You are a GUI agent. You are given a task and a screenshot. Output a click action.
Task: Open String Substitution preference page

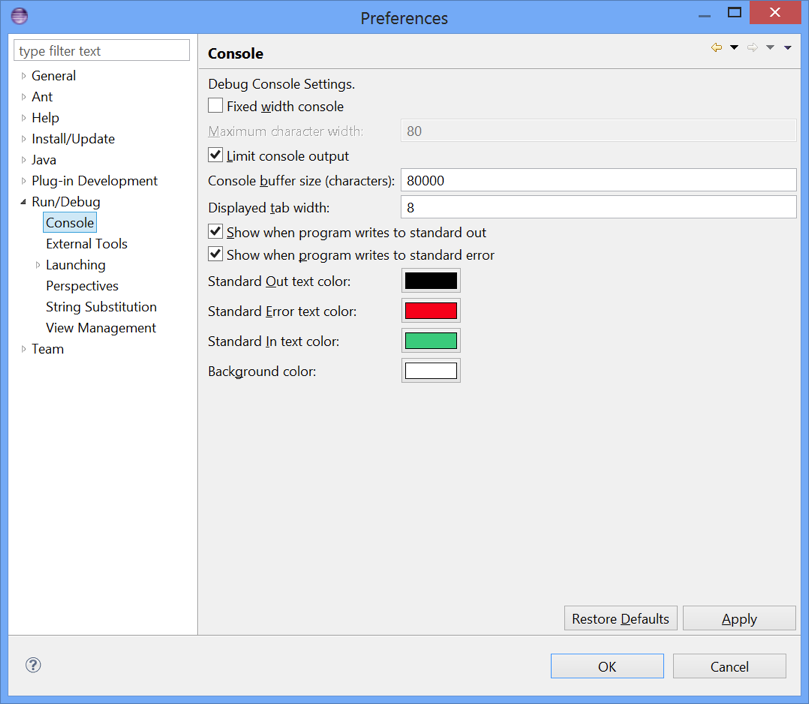[101, 307]
